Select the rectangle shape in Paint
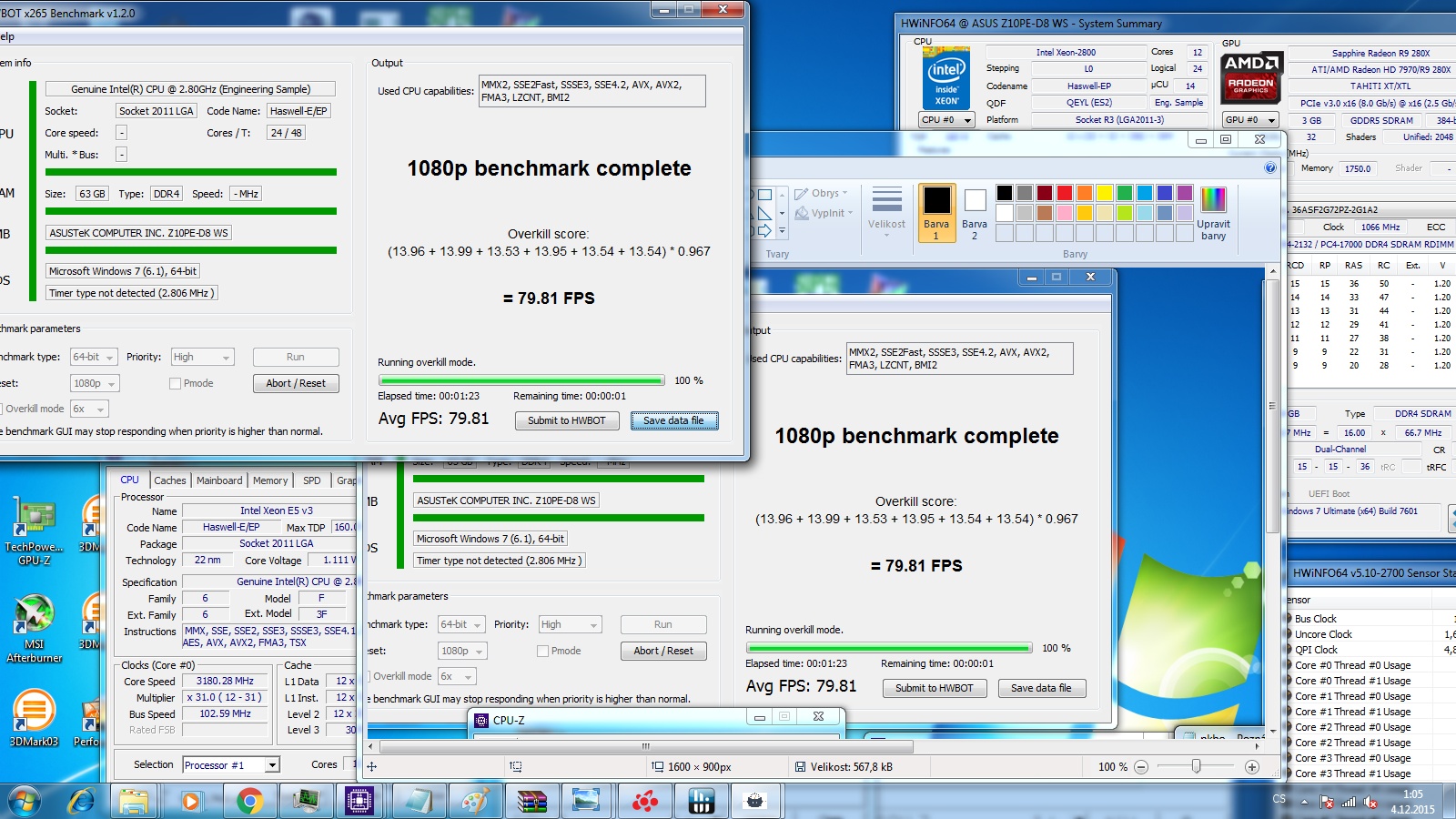 [765, 194]
